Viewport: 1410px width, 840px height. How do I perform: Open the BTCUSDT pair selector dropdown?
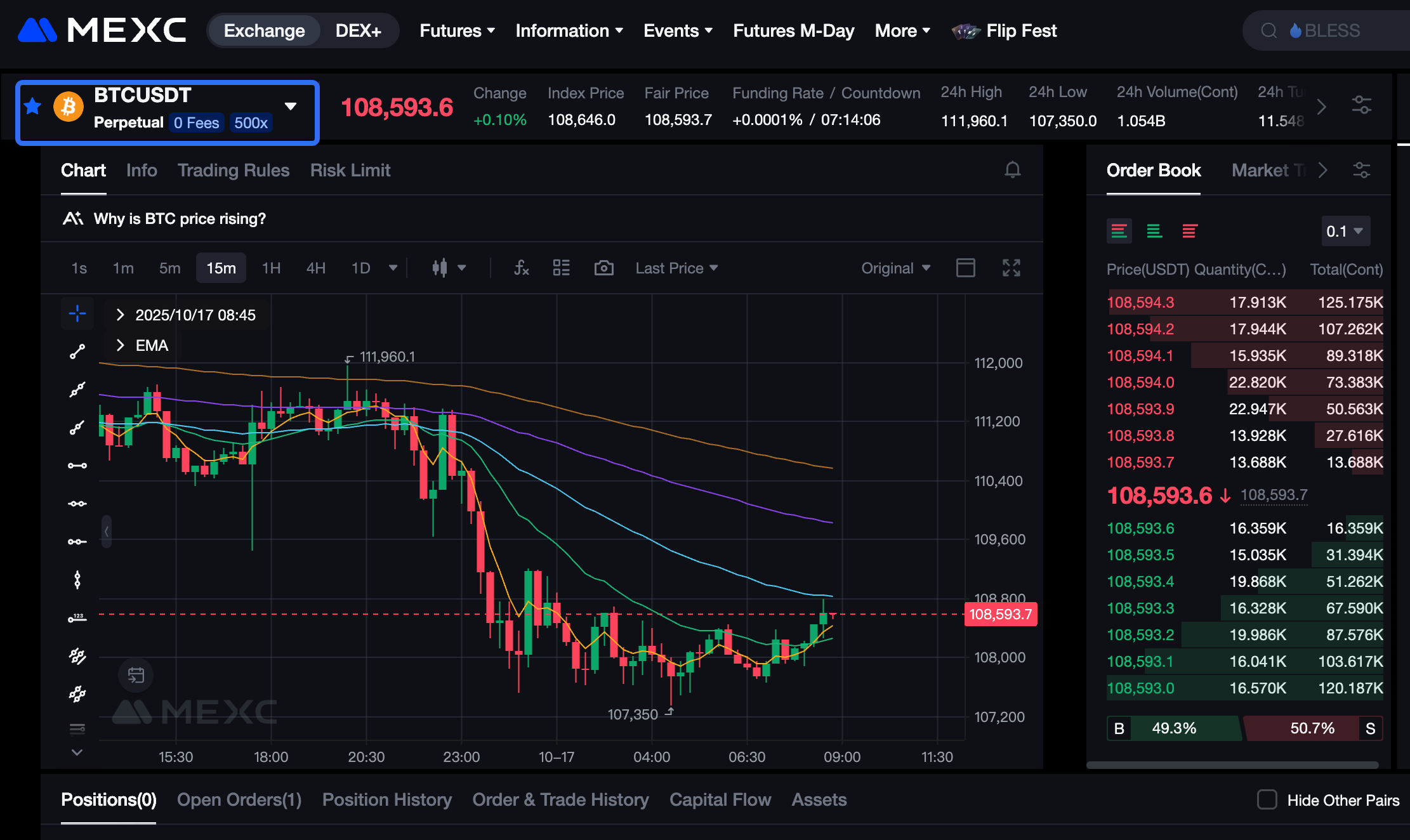click(291, 107)
